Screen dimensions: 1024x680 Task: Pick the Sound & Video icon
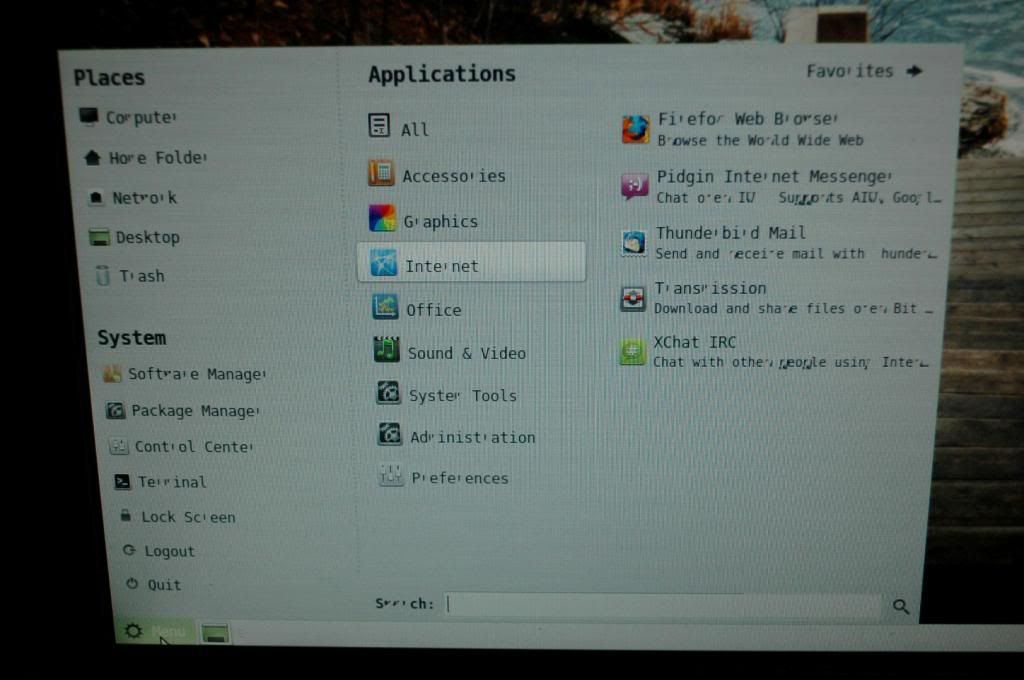(387, 349)
